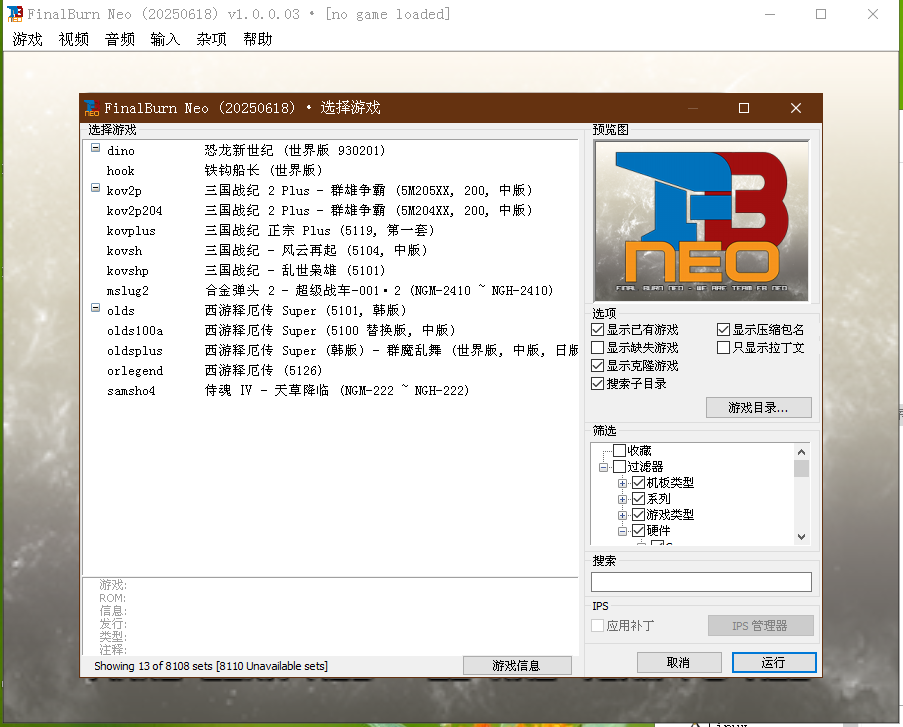
Task: Expand the 系列 tree node
Action: coord(623,499)
